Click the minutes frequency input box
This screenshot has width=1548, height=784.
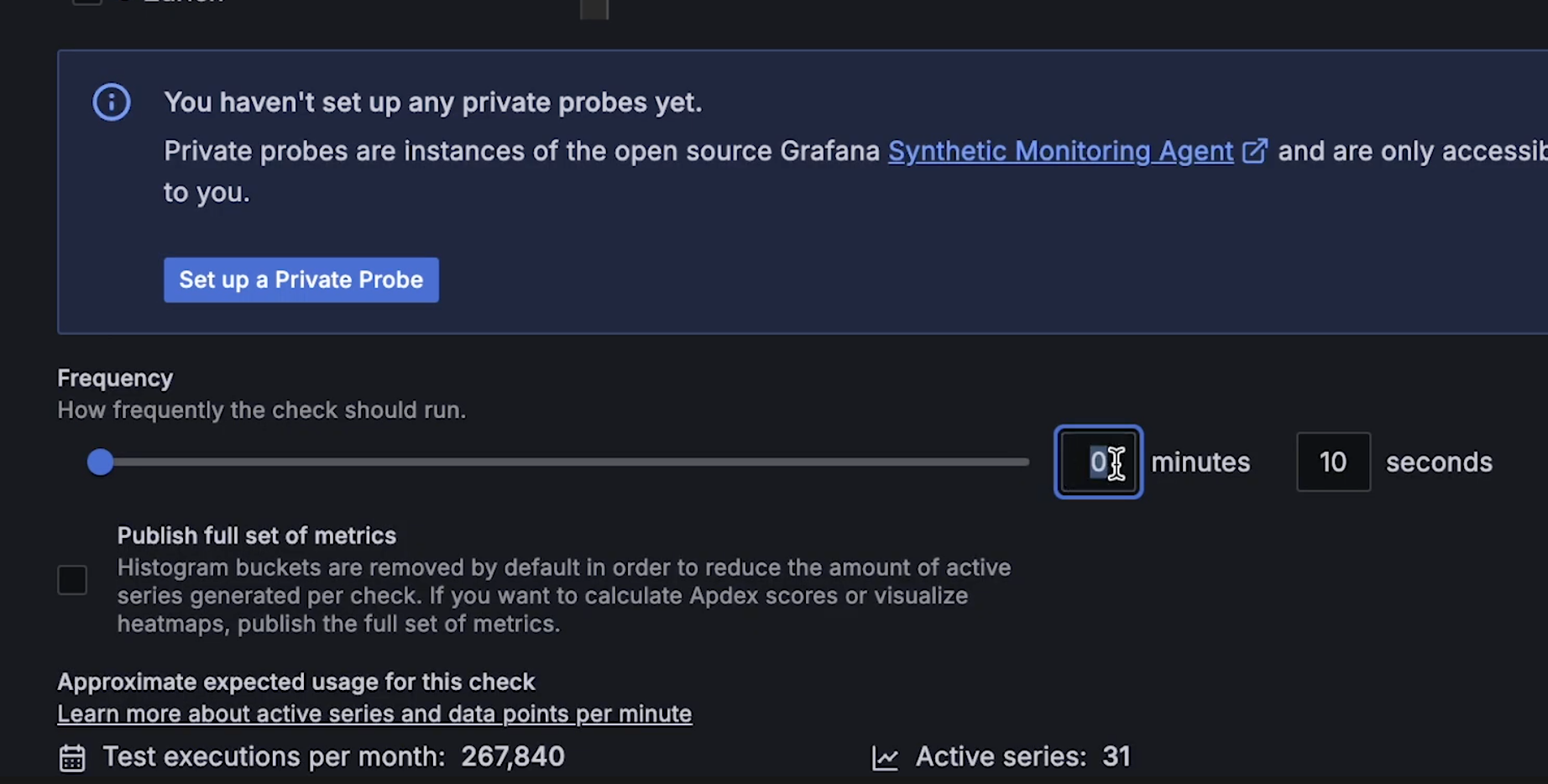tap(1098, 462)
